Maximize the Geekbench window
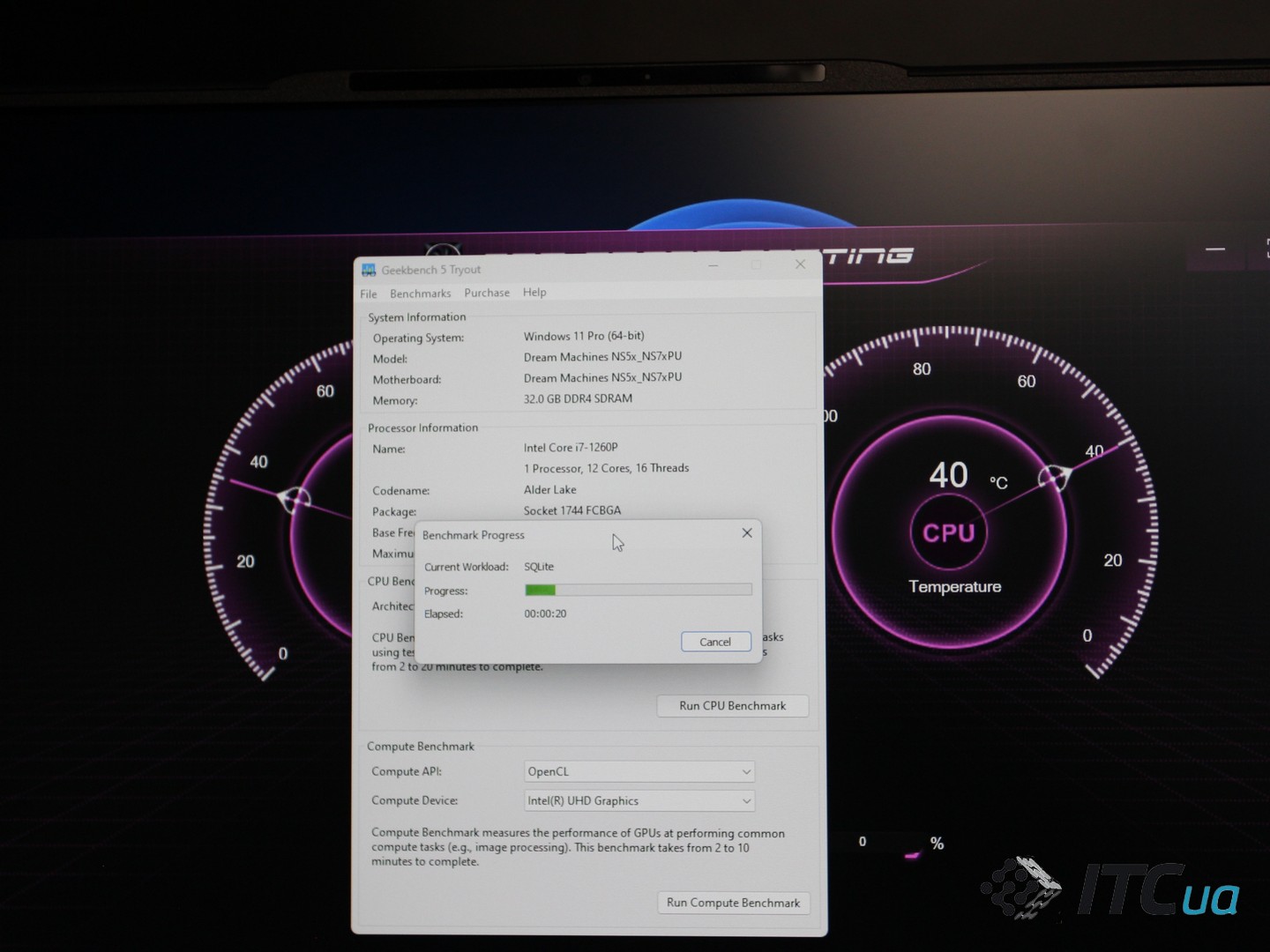1270x952 pixels. coord(756,264)
